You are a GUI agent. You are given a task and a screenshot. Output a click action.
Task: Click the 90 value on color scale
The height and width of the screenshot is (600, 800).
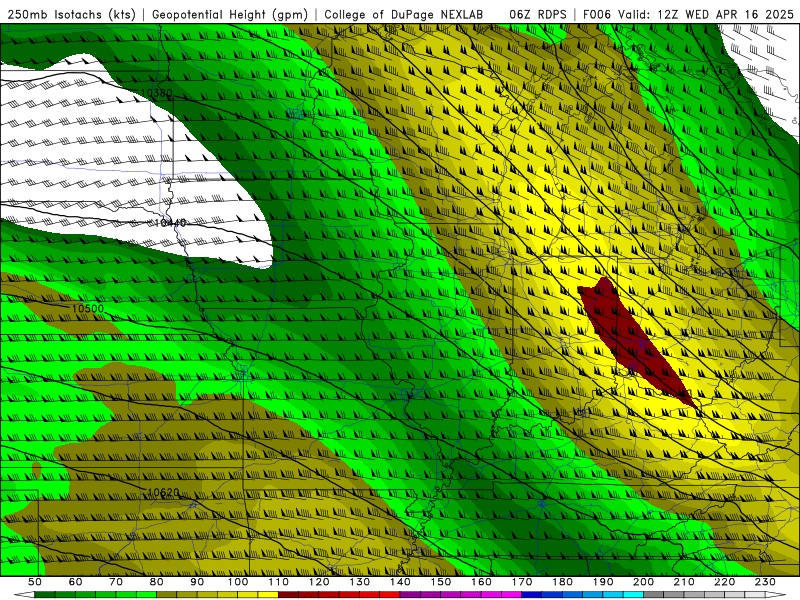pyautogui.click(x=197, y=582)
